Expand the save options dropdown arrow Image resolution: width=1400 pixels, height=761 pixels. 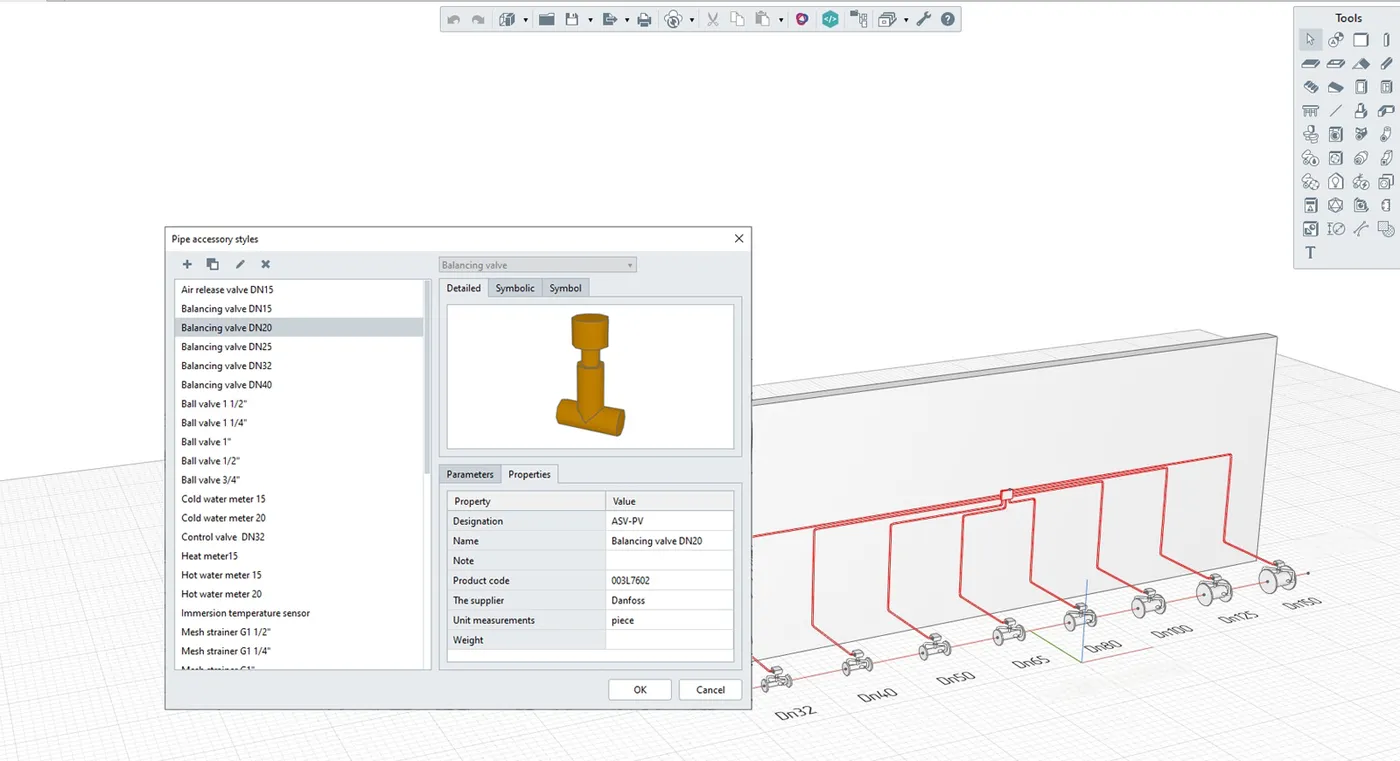(590, 20)
